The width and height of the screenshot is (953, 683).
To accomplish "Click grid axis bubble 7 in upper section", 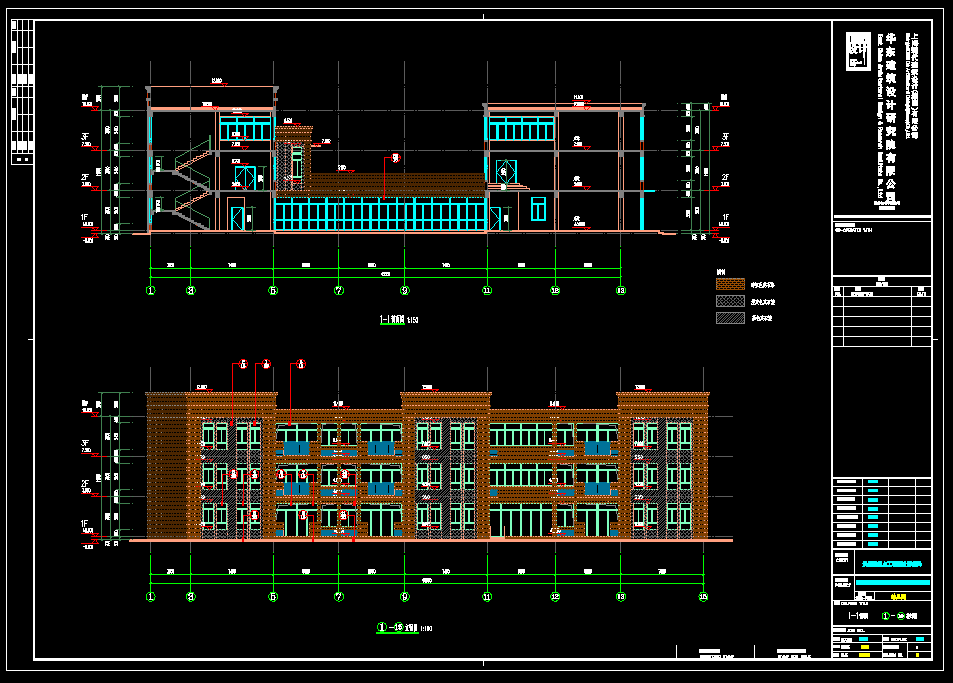I will [339, 291].
